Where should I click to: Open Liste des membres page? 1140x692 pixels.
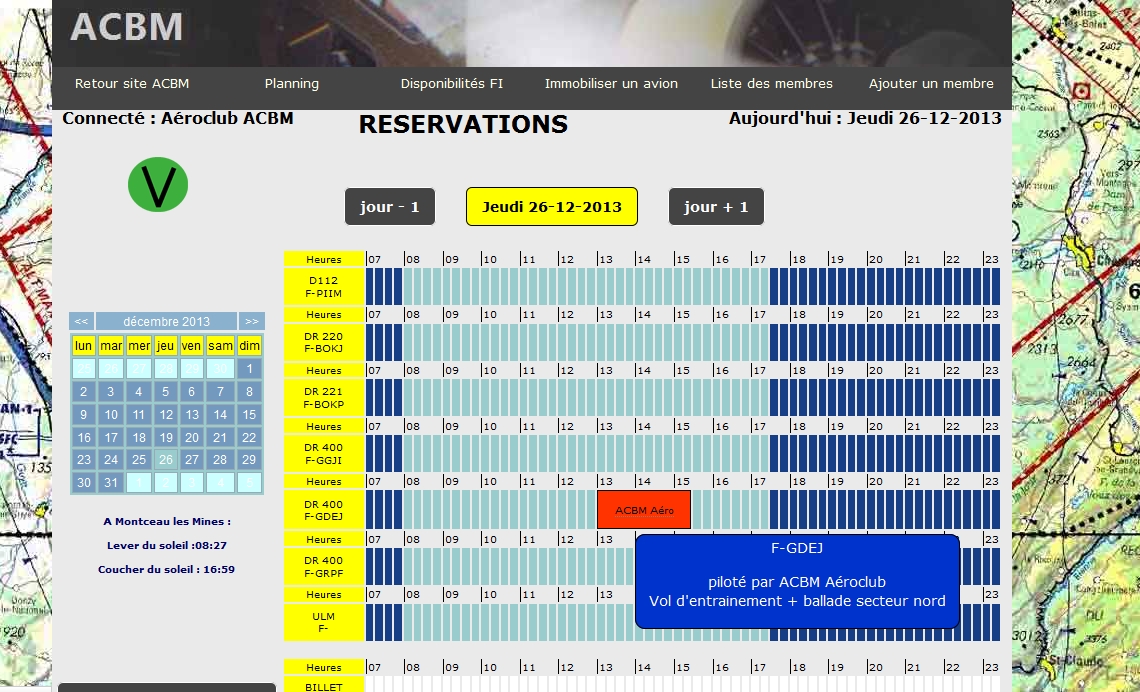tap(771, 84)
